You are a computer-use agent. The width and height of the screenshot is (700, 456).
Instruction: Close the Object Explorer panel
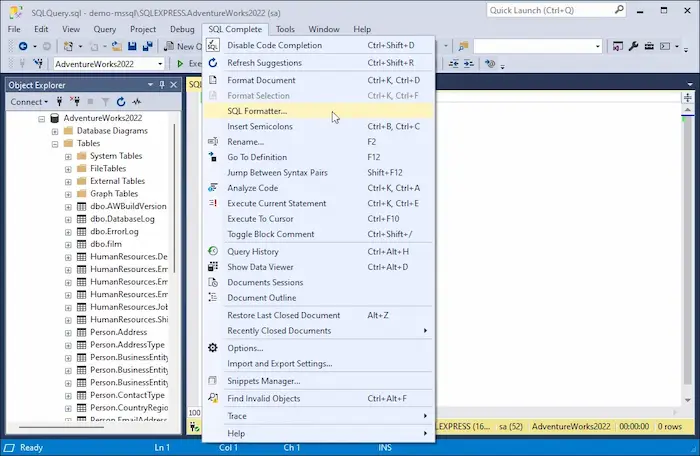pos(174,85)
